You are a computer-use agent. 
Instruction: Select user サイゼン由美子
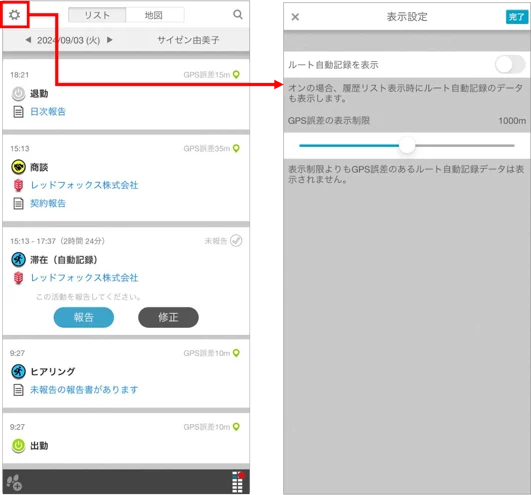coord(188,40)
